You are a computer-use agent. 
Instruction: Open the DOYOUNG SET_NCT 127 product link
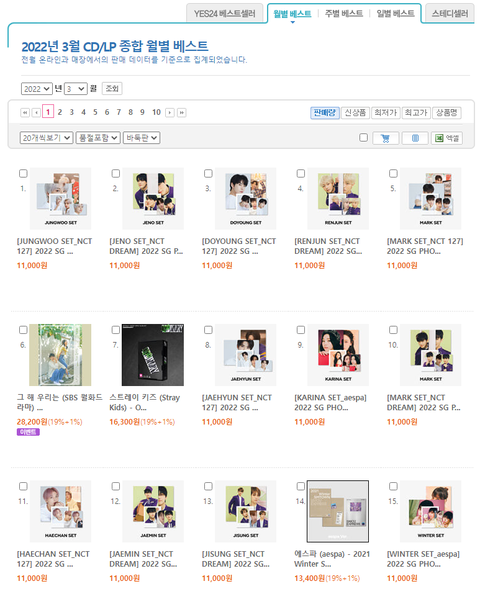tap(239, 246)
